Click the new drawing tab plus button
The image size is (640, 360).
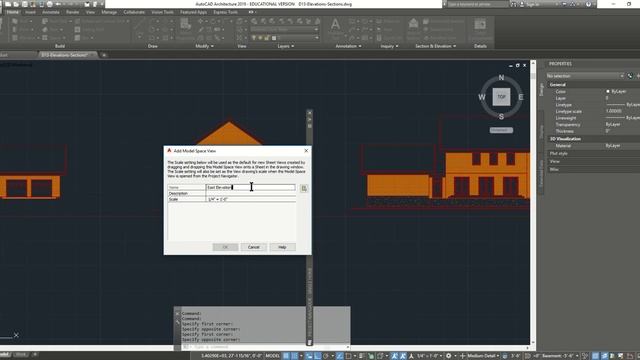click(104, 55)
